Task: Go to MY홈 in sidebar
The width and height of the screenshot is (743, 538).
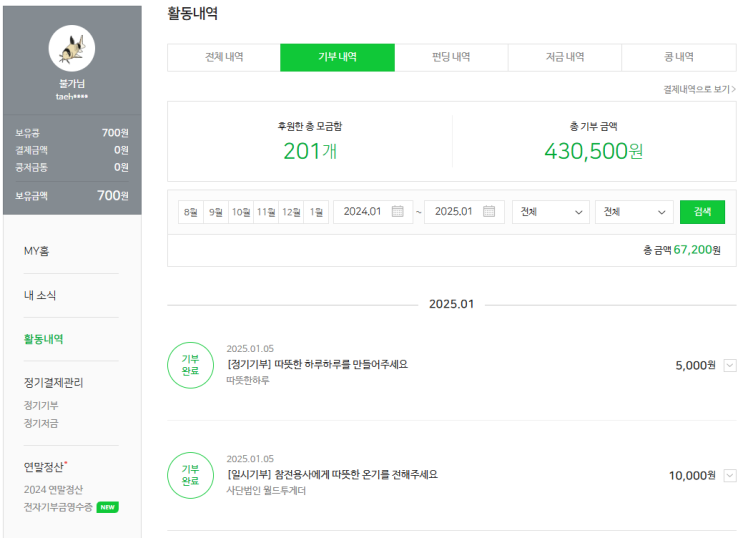Action: pos(37,251)
